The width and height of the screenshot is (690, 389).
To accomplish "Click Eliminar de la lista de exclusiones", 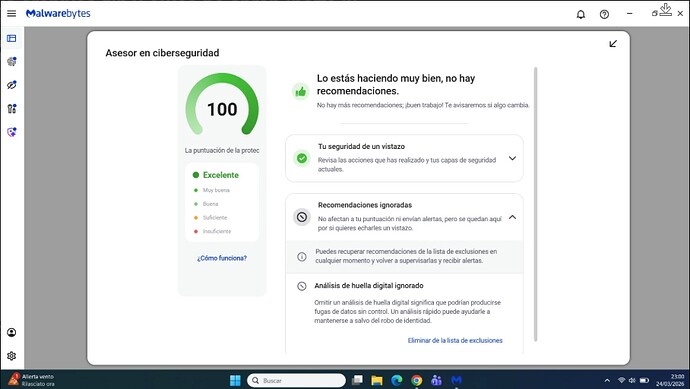I will tap(455, 341).
